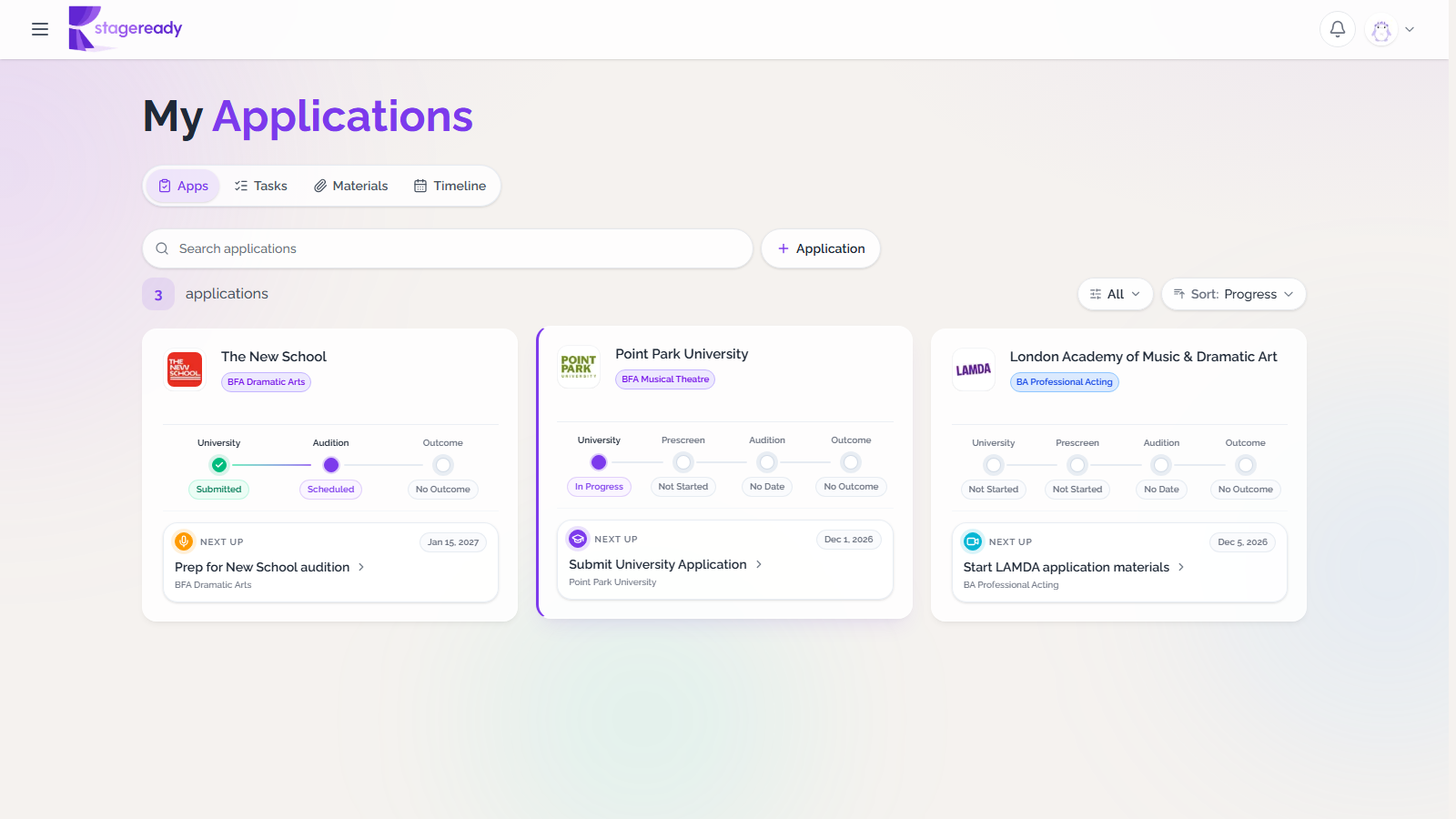Click New School Outcome step circle
This screenshot has width=1456, height=819.
click(x=443, y=465)
